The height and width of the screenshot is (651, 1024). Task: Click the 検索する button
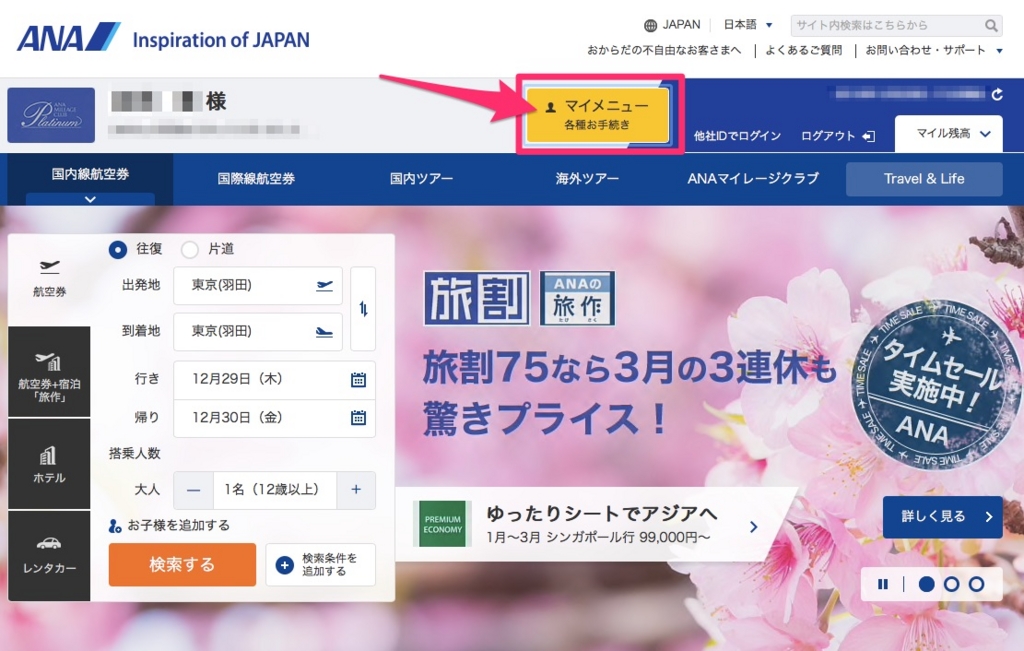[182, 565]
